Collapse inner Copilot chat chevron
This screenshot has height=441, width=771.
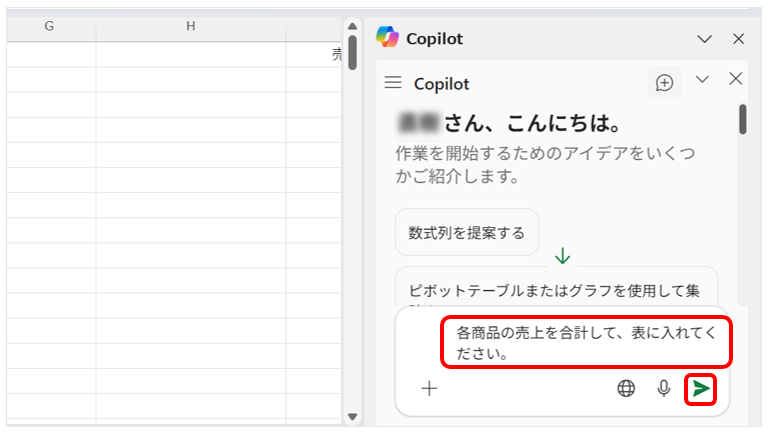[x=702, y=79]
